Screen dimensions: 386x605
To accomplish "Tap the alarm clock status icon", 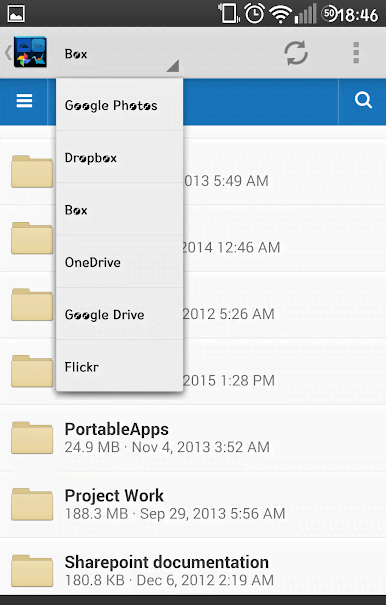I will 255,14.
